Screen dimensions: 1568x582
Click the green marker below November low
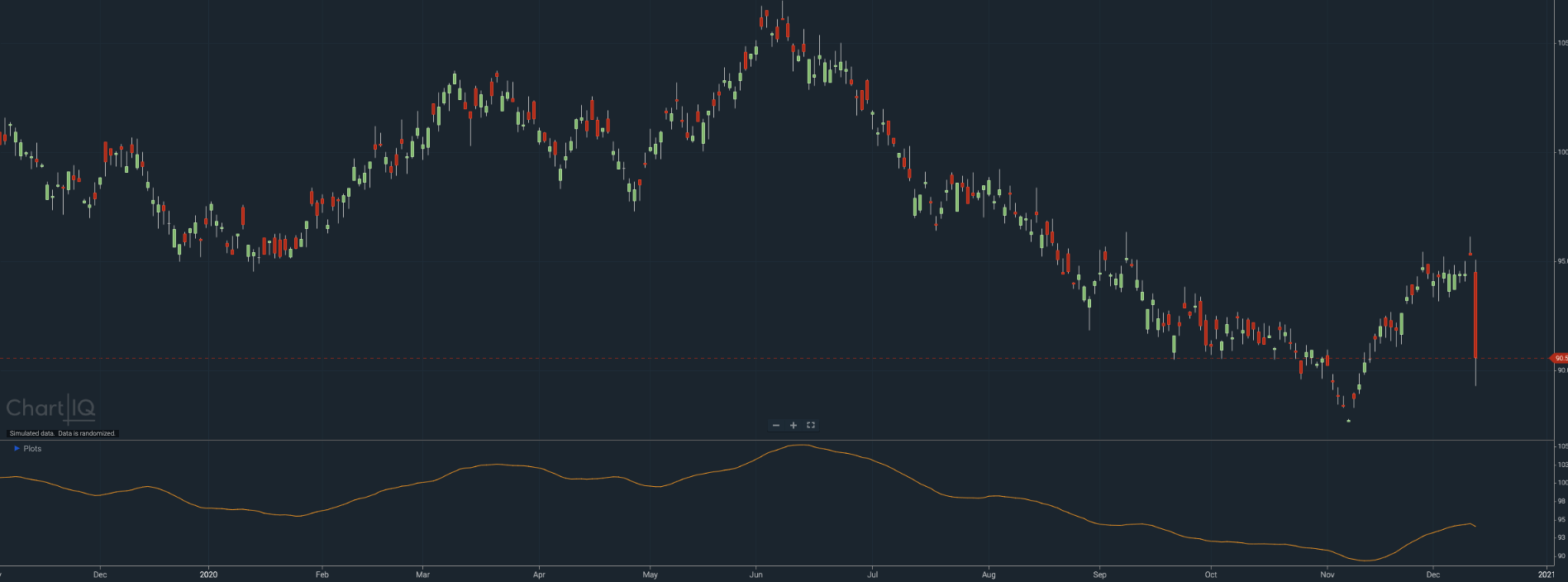point(1348,421)
